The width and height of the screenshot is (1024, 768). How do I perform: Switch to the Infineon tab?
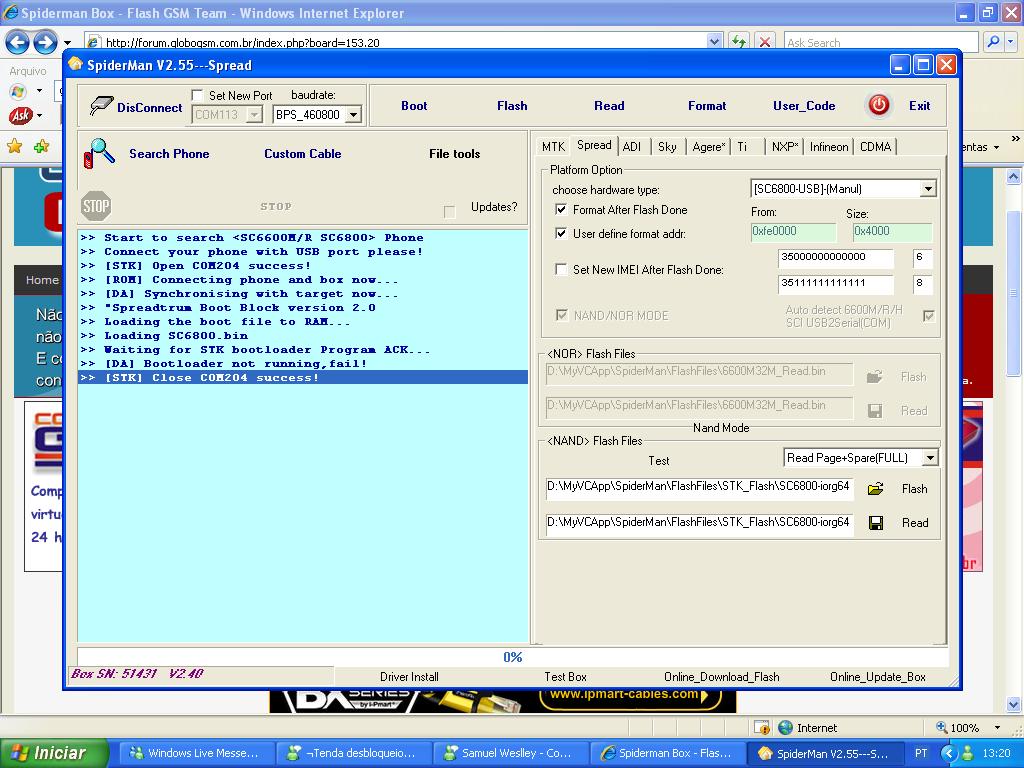(829, 147)
